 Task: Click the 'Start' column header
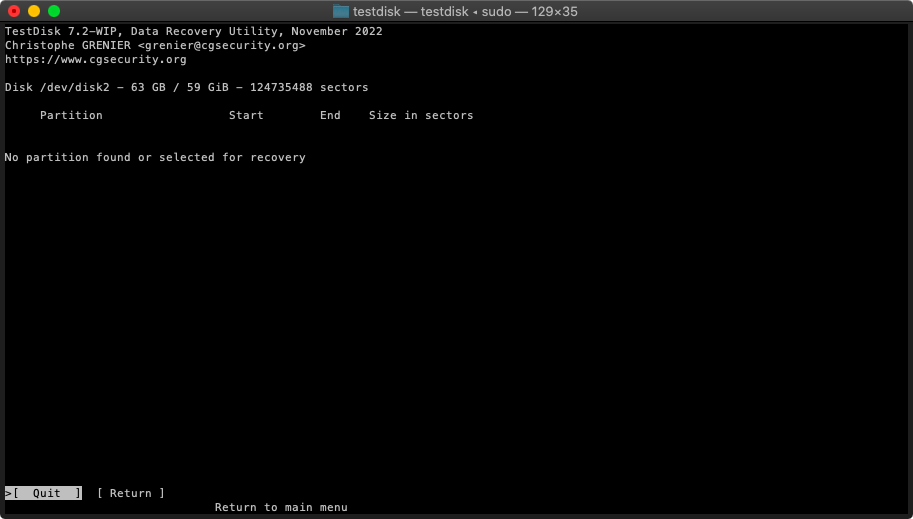[246, 115]
